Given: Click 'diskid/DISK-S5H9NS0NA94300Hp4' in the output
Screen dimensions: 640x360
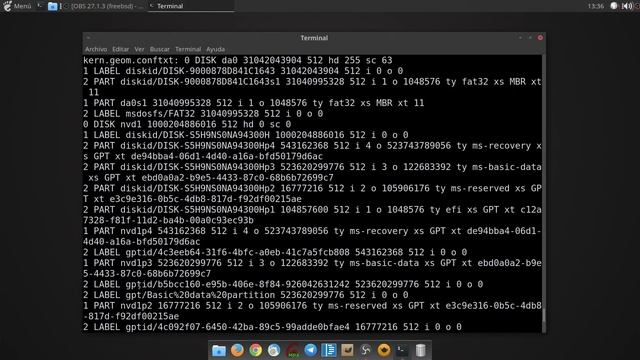Looking at the screenshot, I should coord(198,146).
